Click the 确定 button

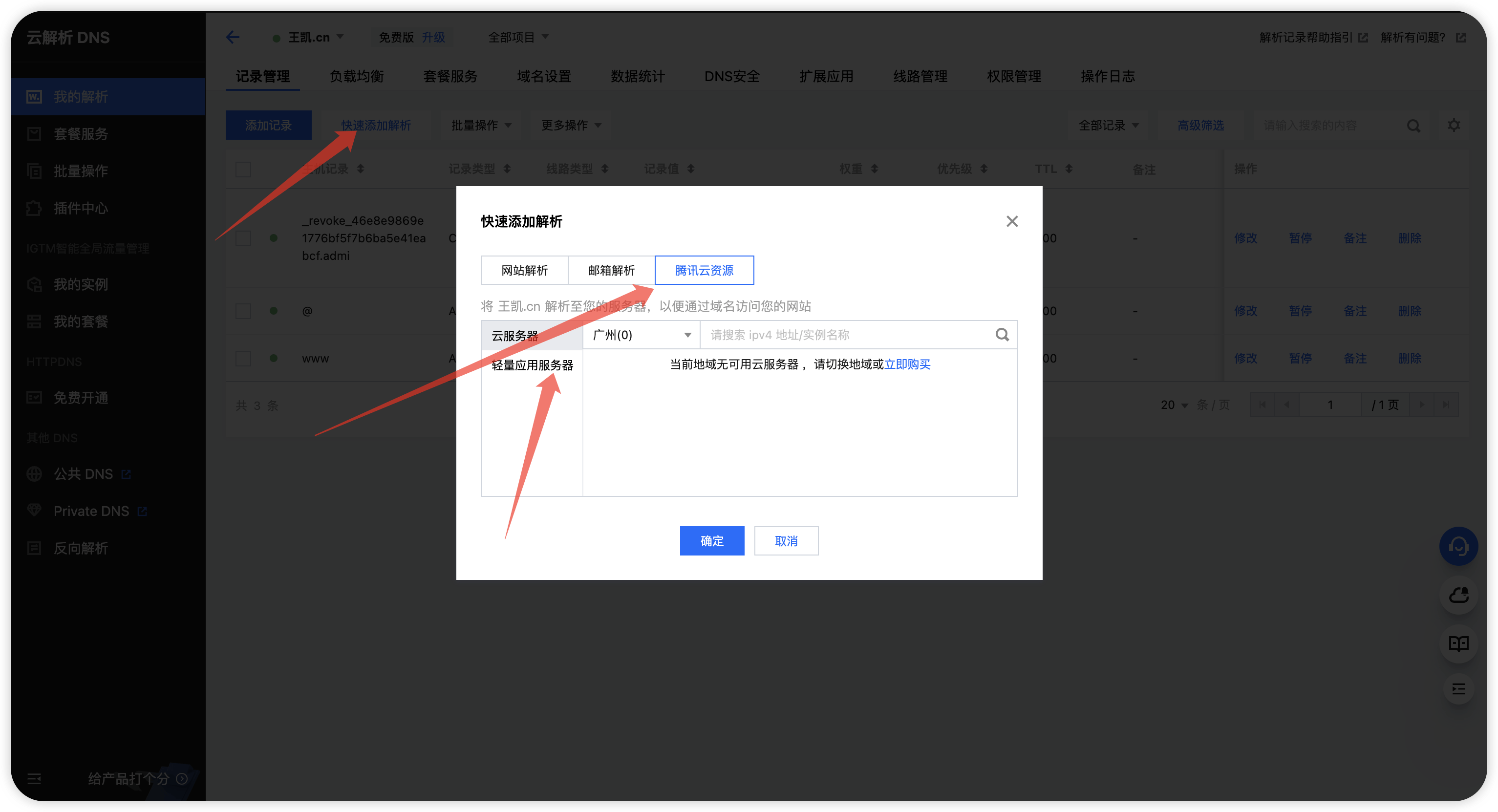point(711,541)
